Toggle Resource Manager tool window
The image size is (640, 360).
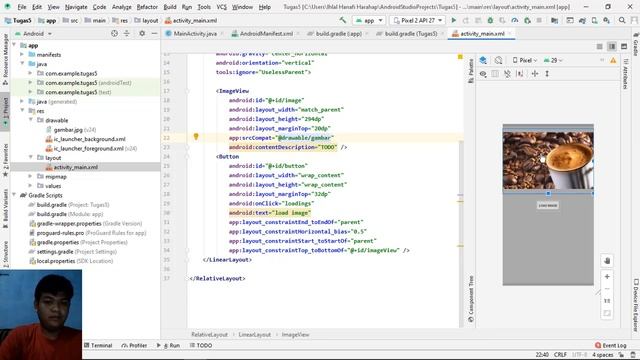[5, 60]
